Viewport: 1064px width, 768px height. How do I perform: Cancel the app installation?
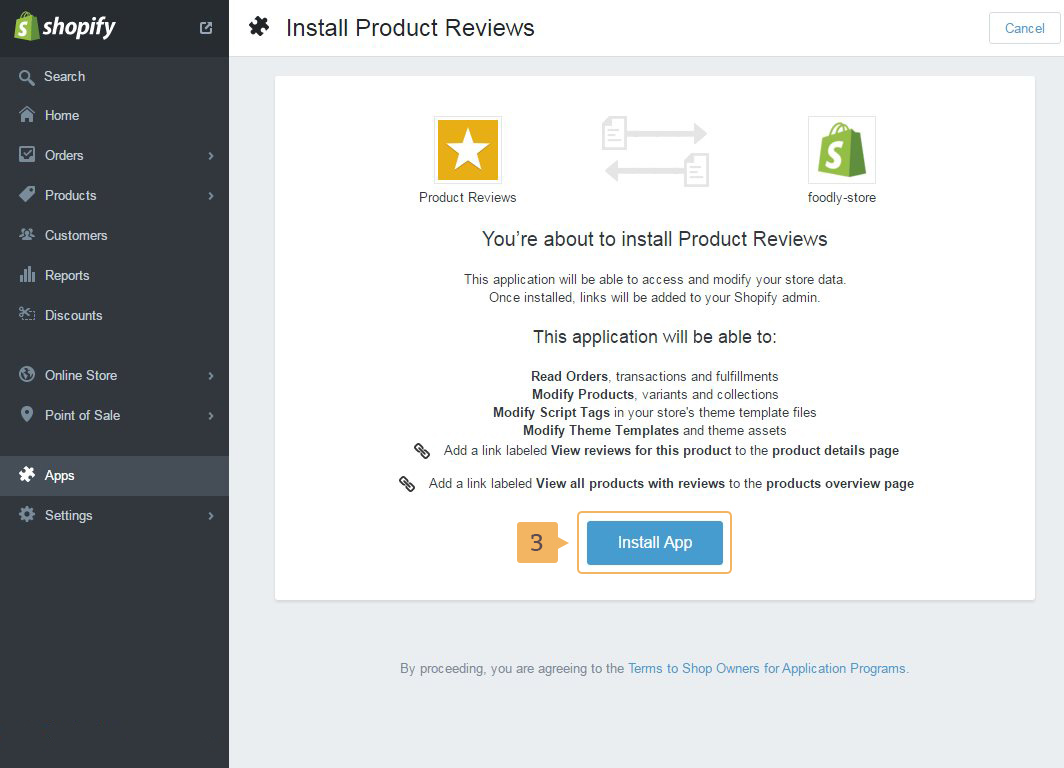pyautogui.click(x=1024, y=28)
